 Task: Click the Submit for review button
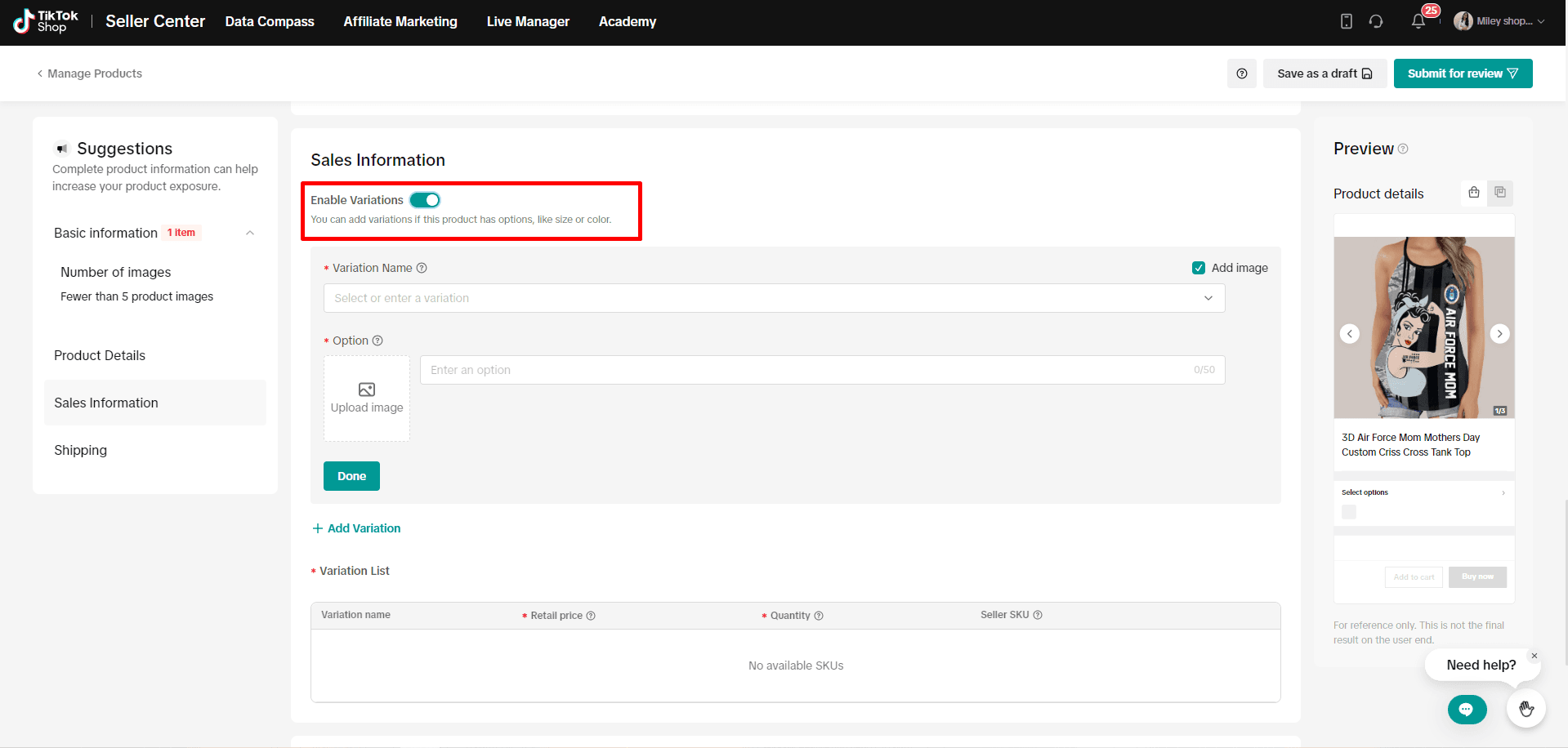1463,73
